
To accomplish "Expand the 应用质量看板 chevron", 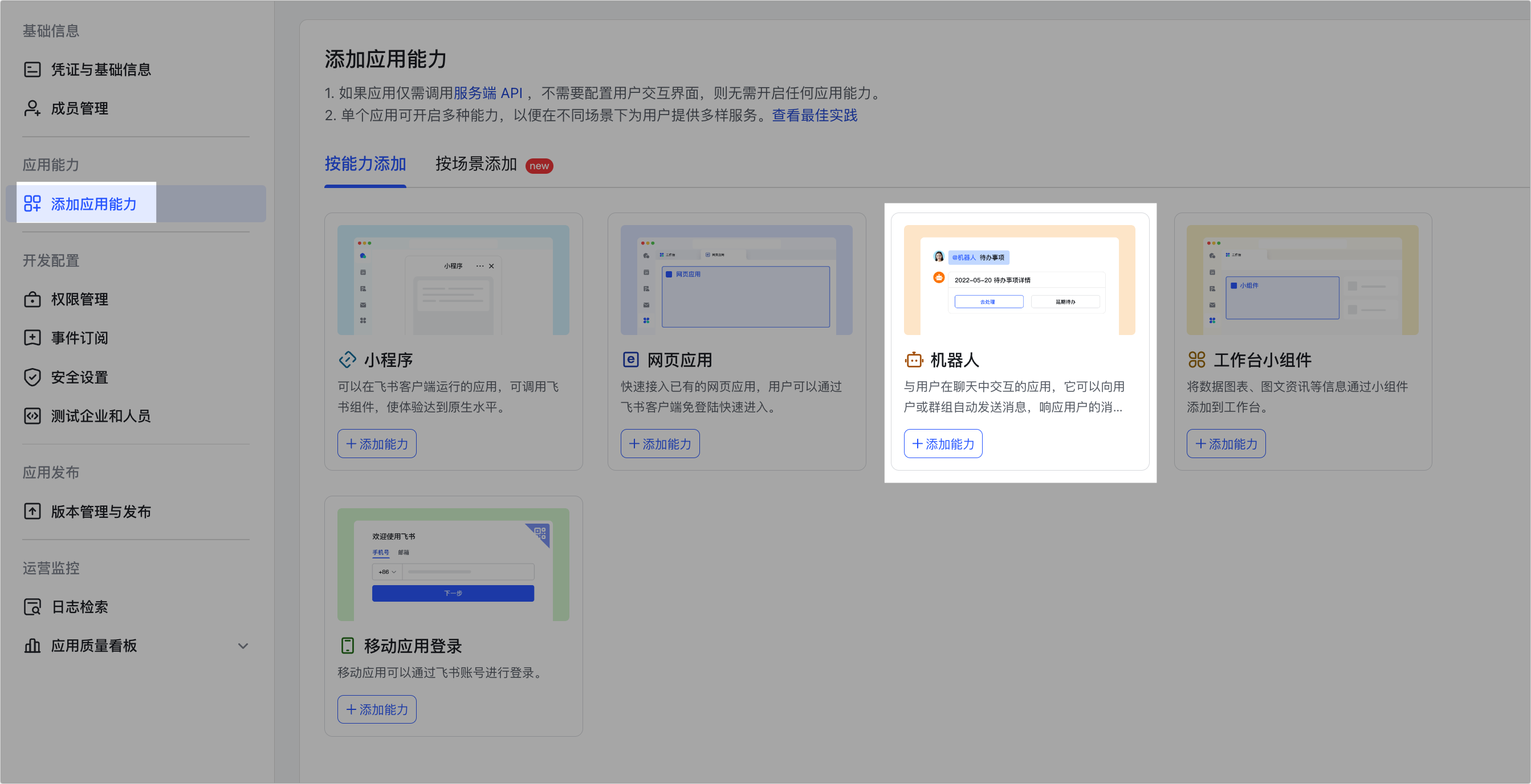I will click(x=242, y=646).
